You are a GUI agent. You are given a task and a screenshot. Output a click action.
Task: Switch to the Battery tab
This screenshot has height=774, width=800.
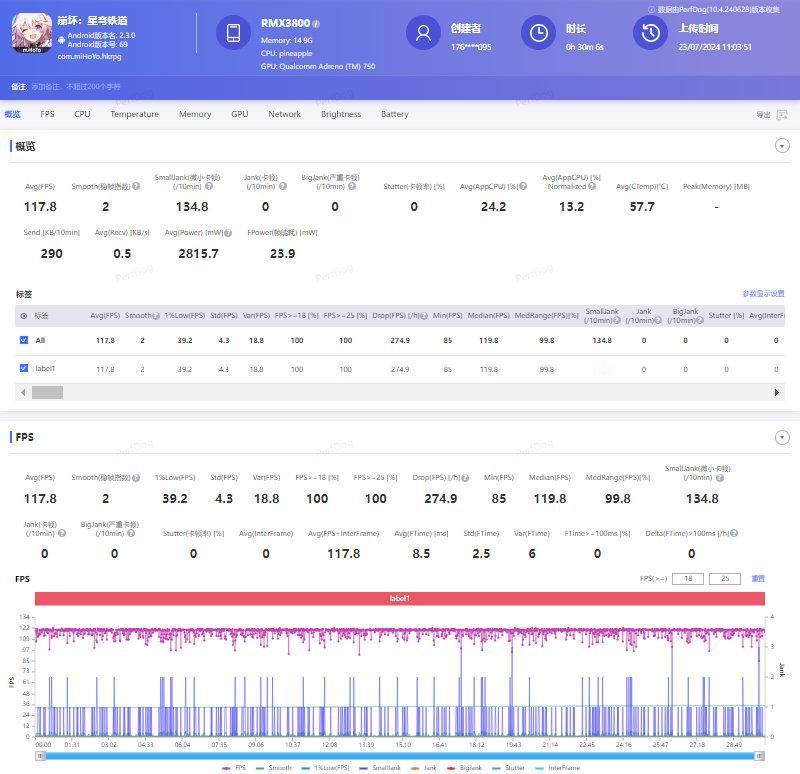pos(394,114)
